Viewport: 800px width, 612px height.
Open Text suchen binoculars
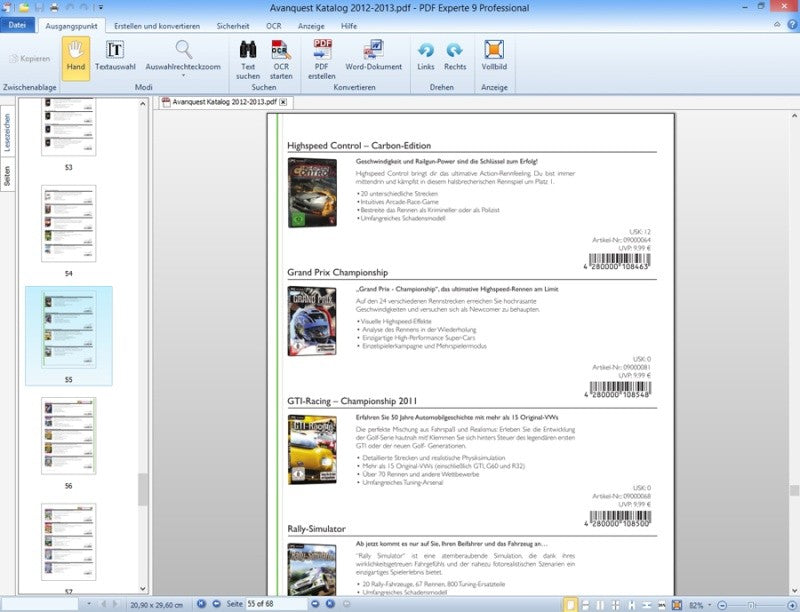(248, 60)
